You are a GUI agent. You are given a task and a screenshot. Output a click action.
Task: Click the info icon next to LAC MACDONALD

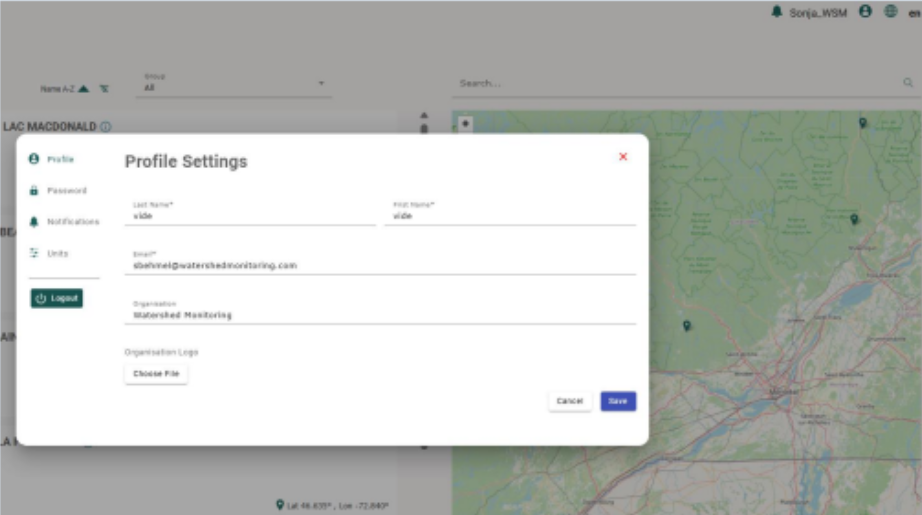[106, 127]
